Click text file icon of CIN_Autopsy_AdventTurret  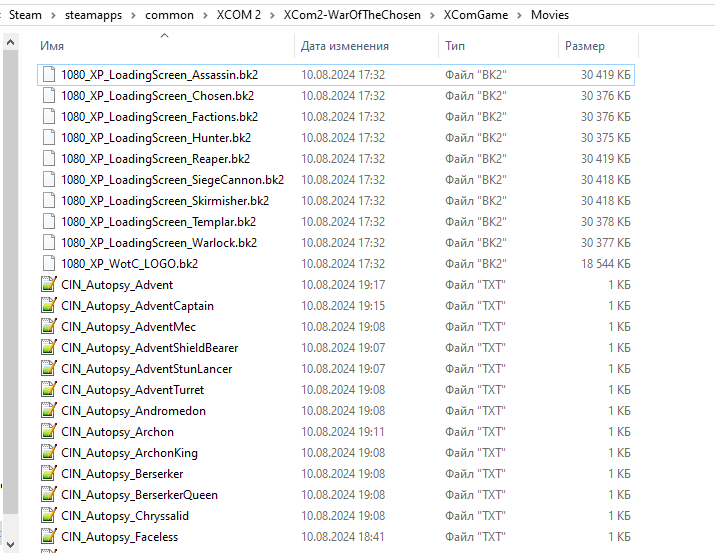[x=49, y=389]
